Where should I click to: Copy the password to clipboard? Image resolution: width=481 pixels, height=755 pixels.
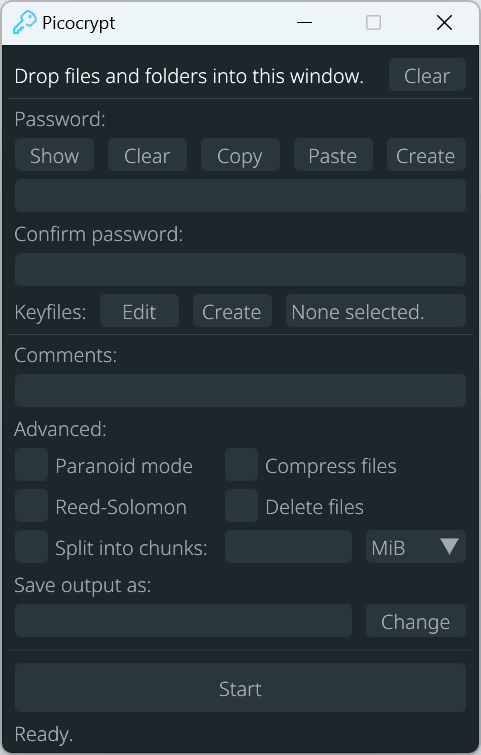tap(240, 155)
